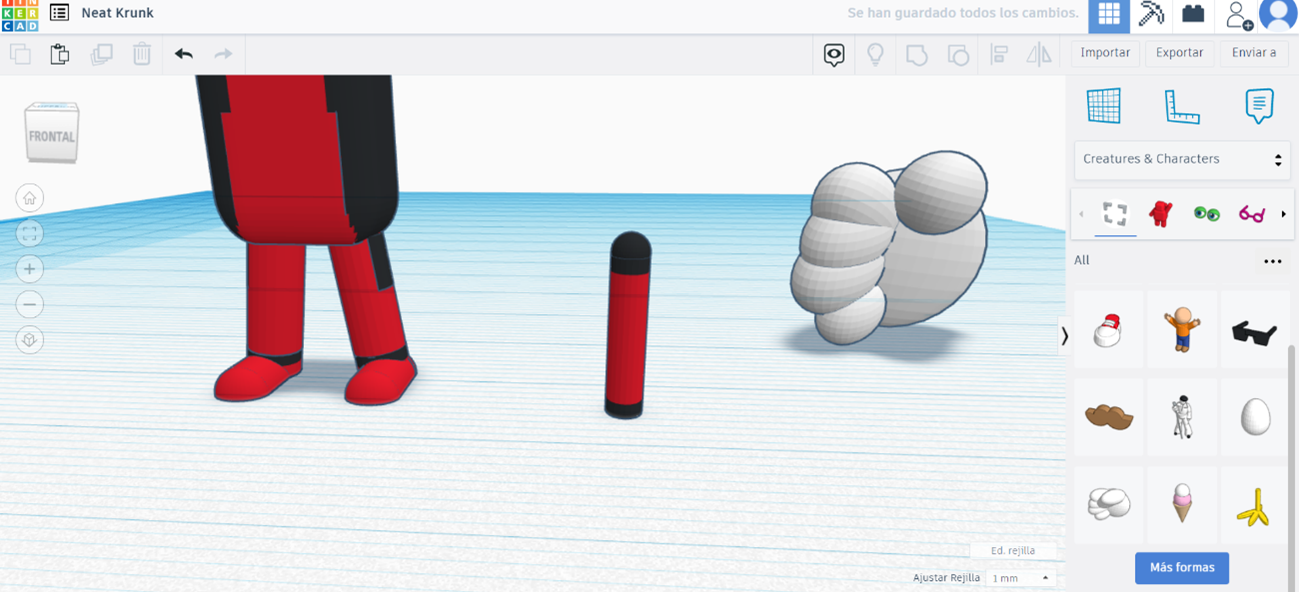Click the Home view icon on the left
Viewport: 1299px width, 592px height.
pos(29,198)
